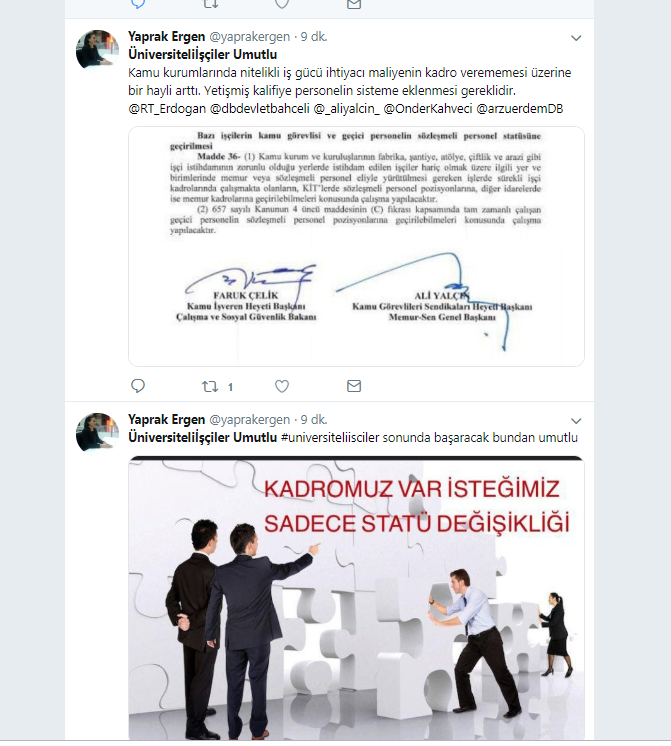This screenshot has height=746, width=671.
Task: Open @arzuerdemDB mention link
Action: click(x=519, y=109)
